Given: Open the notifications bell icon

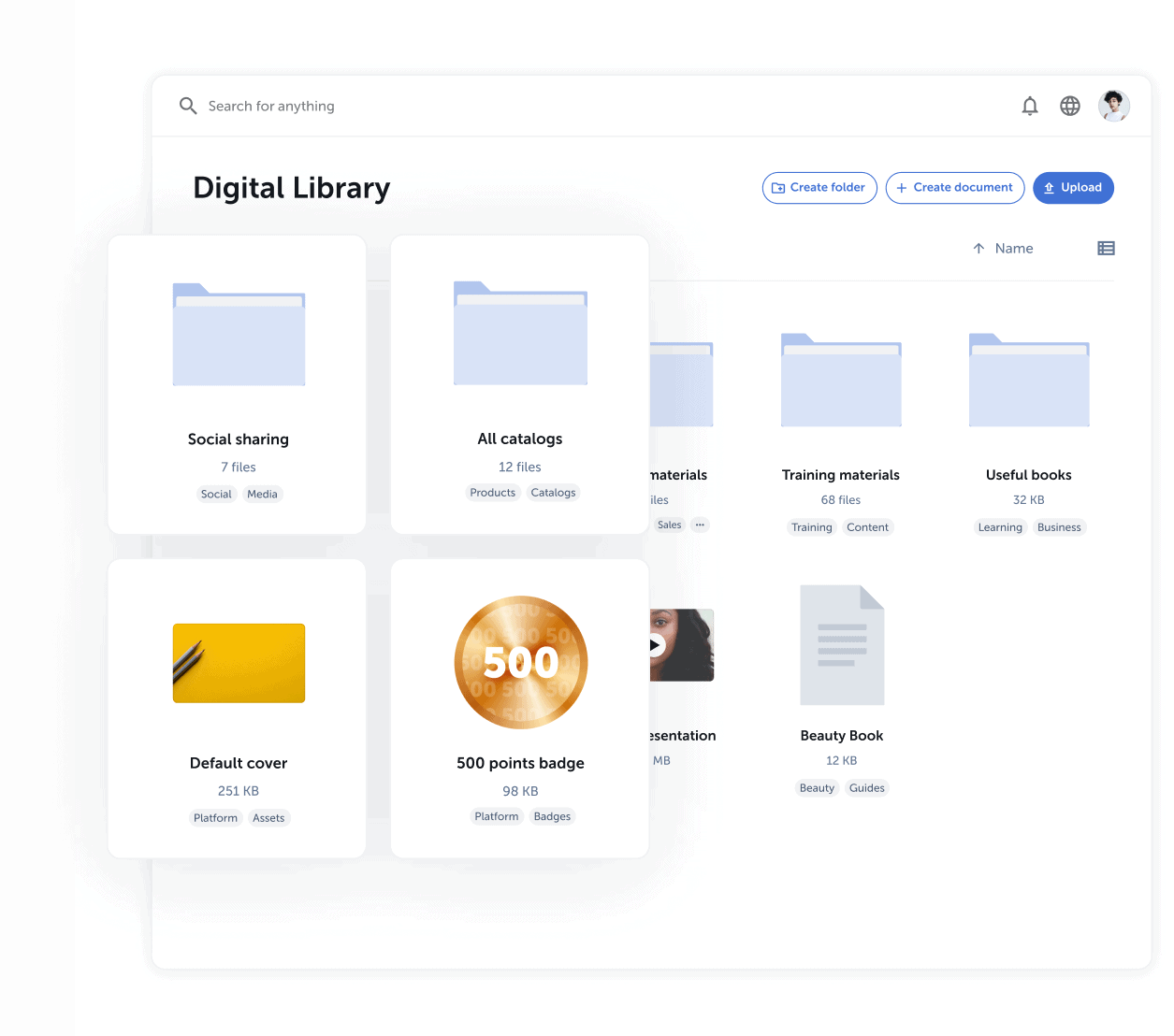Looking at the screenshot, I should click(x=1029, y=107).
